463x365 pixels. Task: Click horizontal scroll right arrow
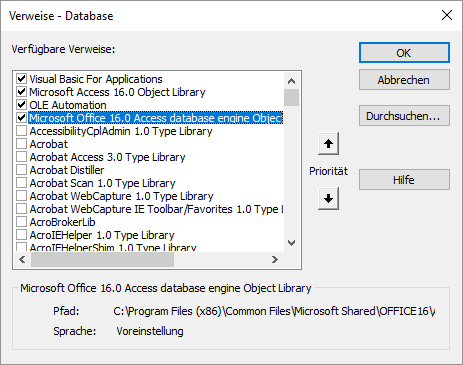tap(275, 259)
